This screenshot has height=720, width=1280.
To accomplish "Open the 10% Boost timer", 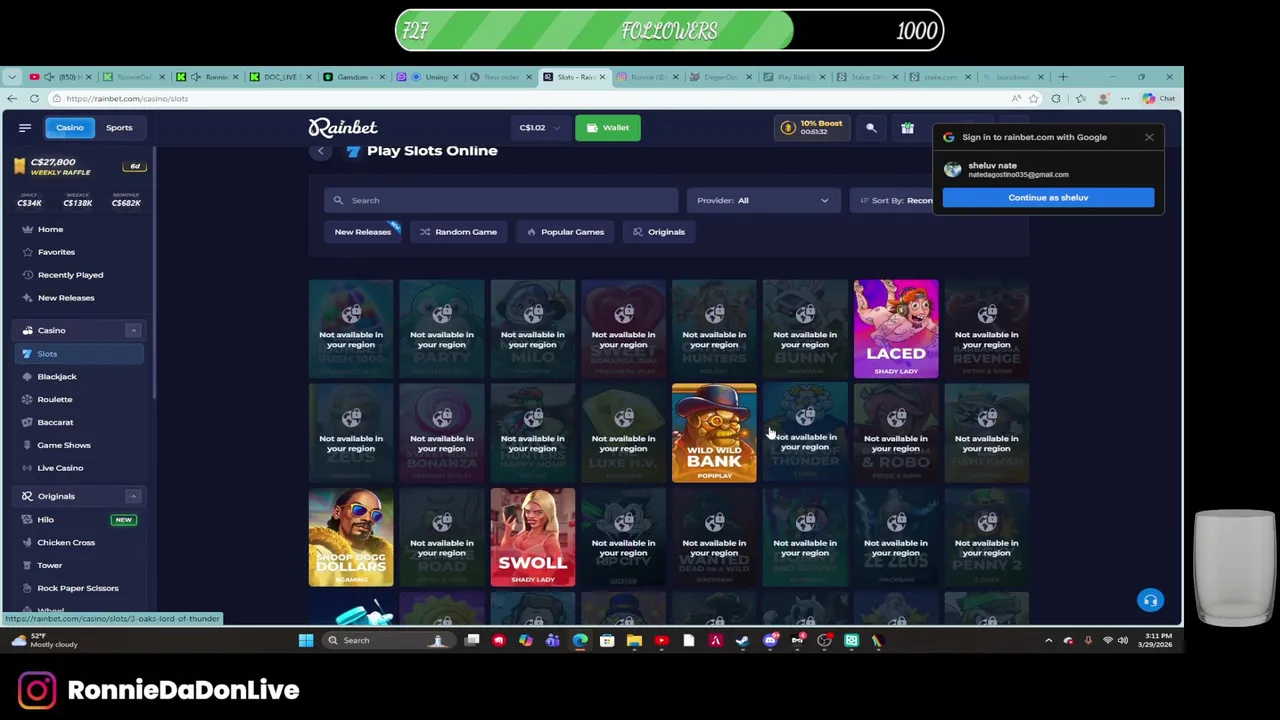I will (x=812, y=127).
